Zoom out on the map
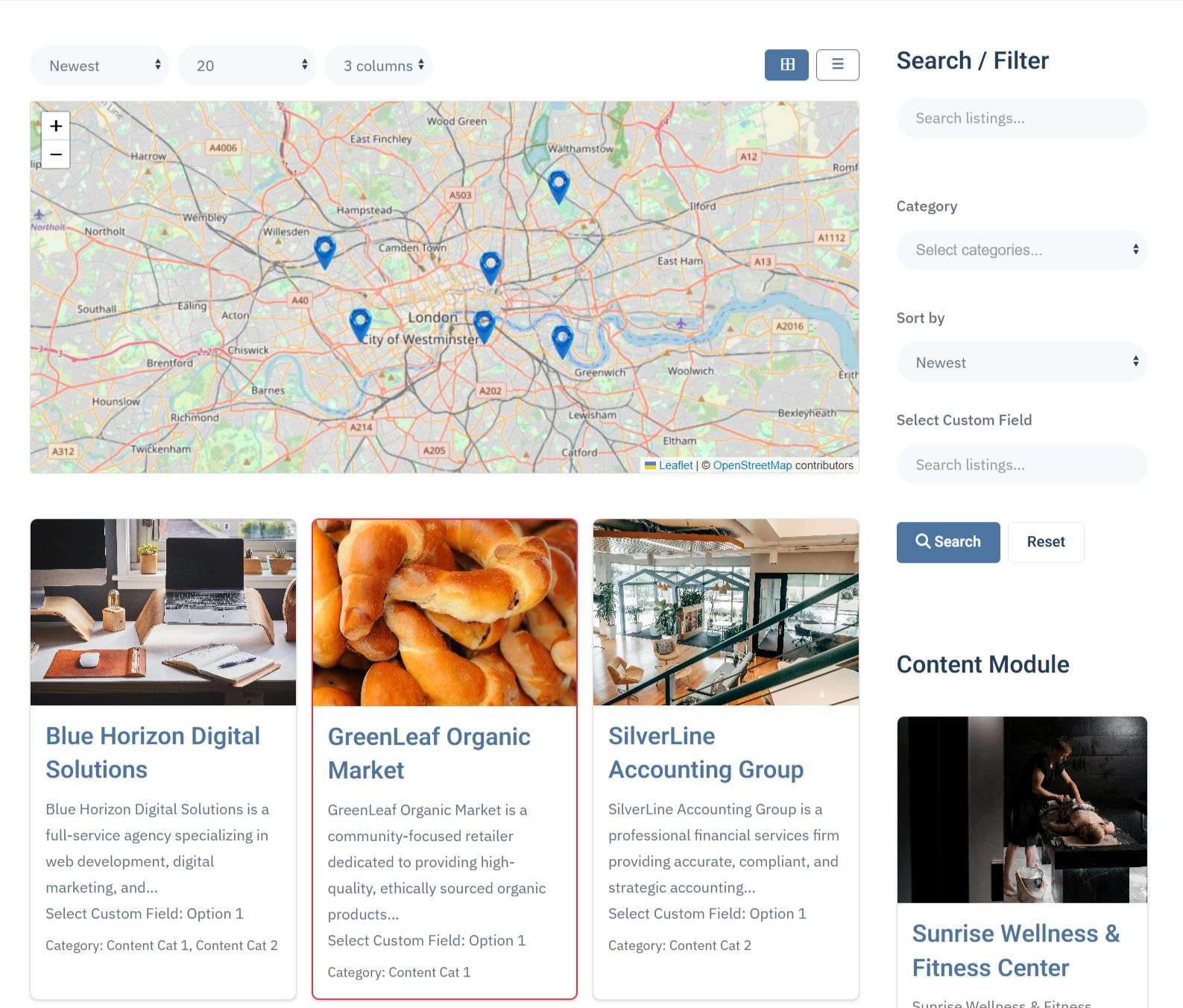 (56, 154)
